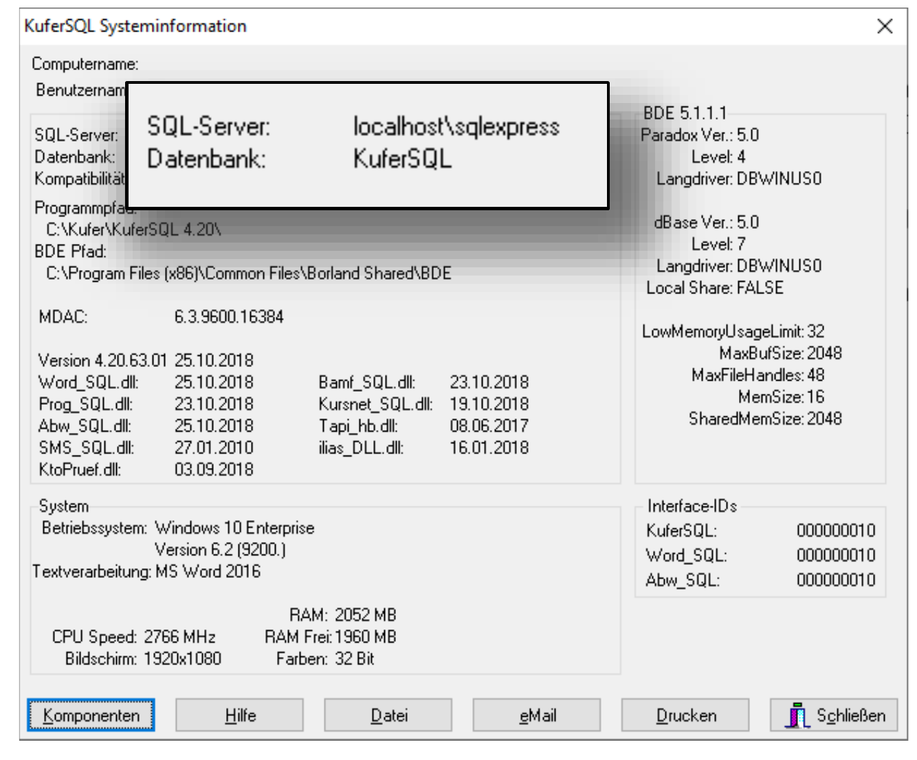This screenshot has width=917, height=760.
Task: Select the BDE path under Borland Shared
Action: tap(249, 273)
